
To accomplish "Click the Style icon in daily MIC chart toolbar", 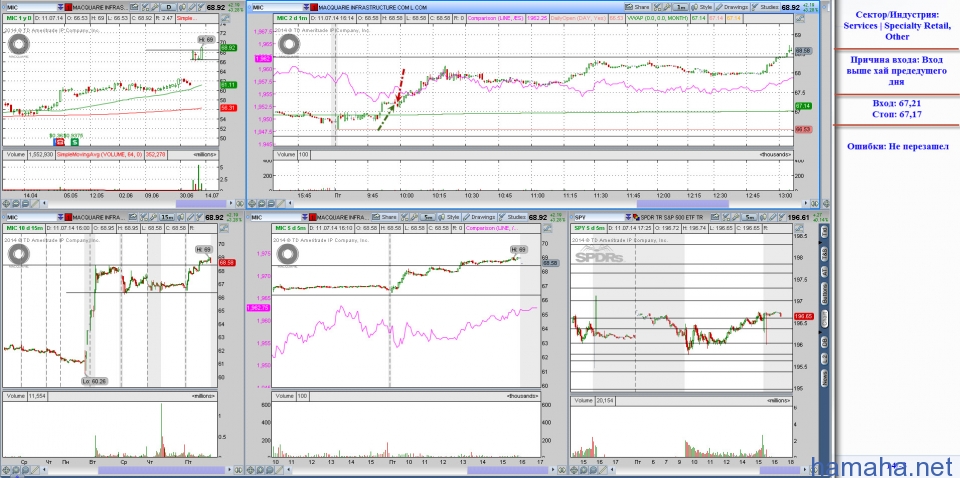I will tap(182, 7).
